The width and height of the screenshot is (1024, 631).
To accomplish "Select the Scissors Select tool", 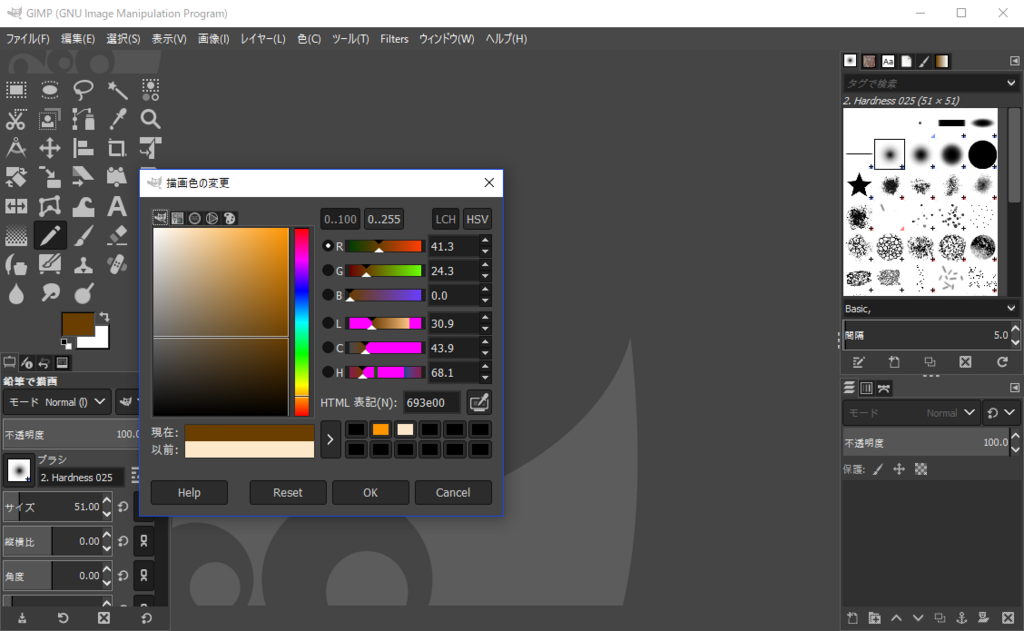I will [16, 120].
